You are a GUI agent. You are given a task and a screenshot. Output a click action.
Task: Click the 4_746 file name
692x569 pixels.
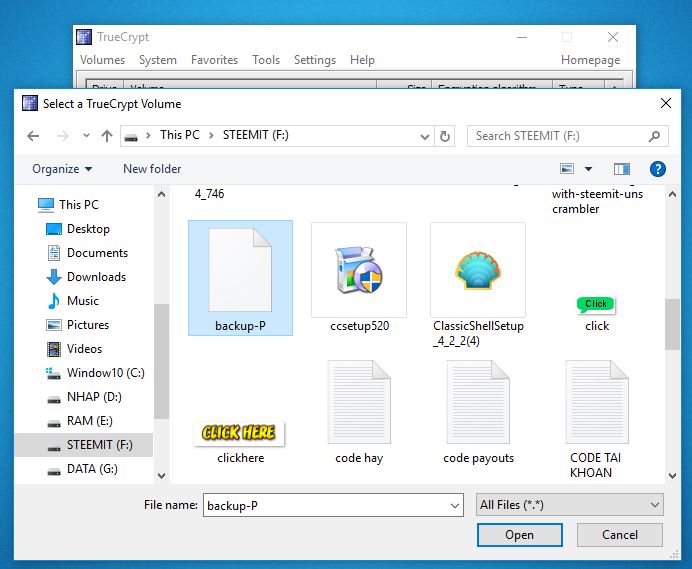coord(209,194)
